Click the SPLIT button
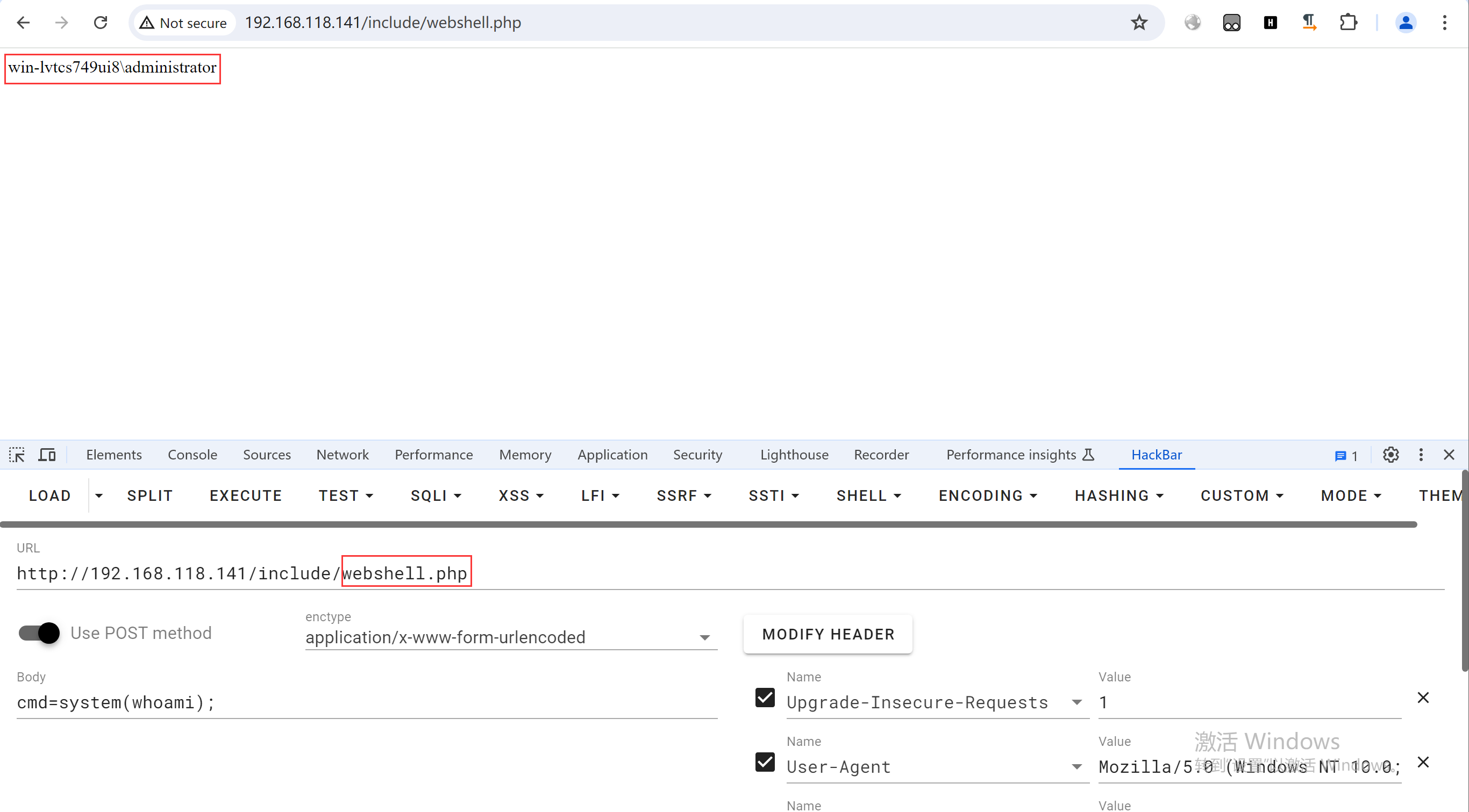The height and width of the screenshot is (812, 1469). pyautogui.click(x=150, y=496)
